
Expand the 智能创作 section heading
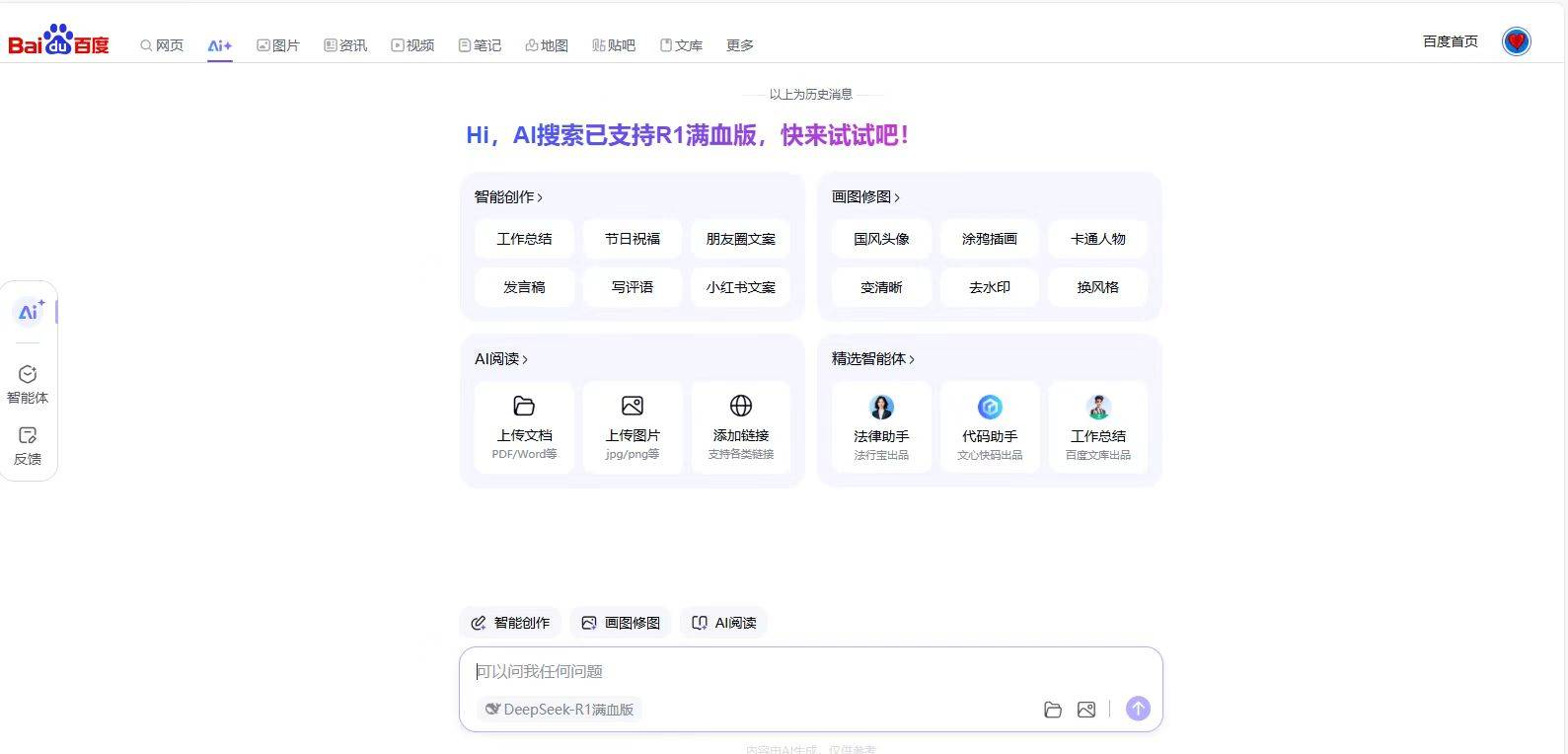tap(508, 196)
